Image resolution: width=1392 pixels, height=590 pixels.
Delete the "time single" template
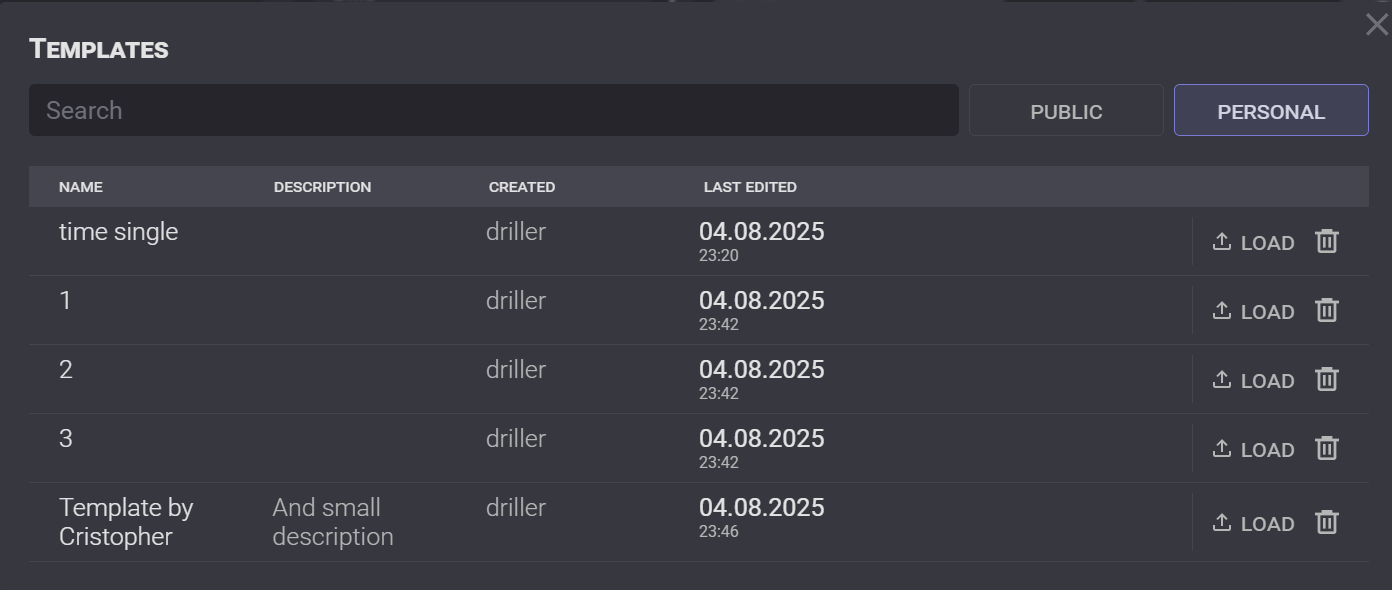coord(1326,241)
